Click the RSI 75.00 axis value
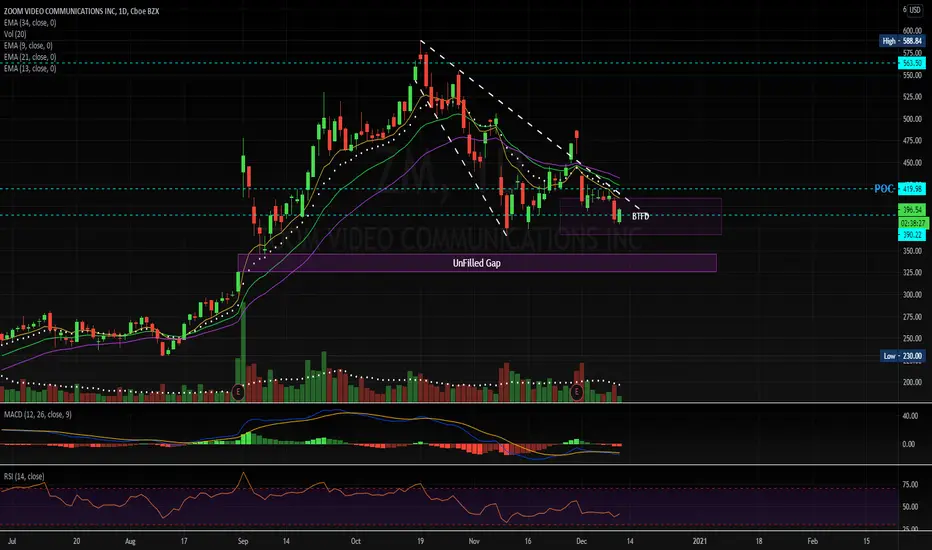The image size is (932, 550). (911, 485)
